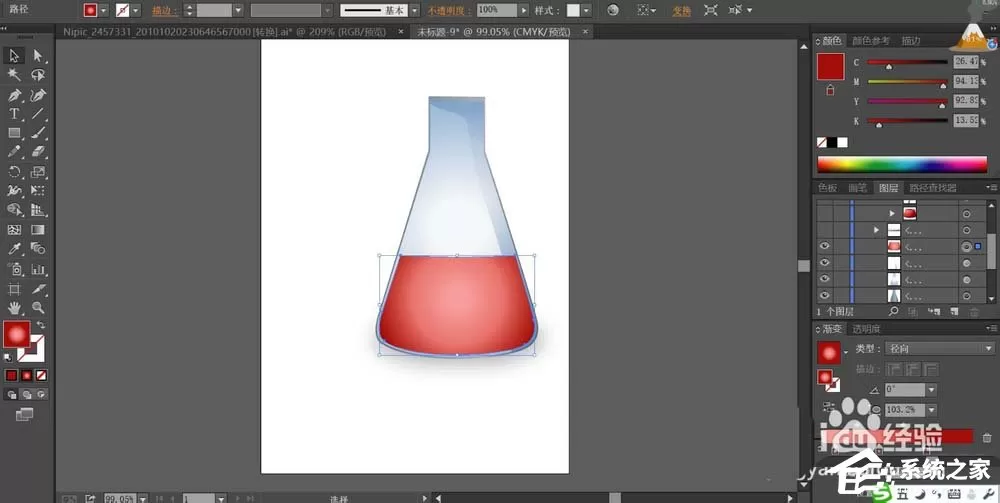
Task: Select the Column Graph tool
Action: 38,268
